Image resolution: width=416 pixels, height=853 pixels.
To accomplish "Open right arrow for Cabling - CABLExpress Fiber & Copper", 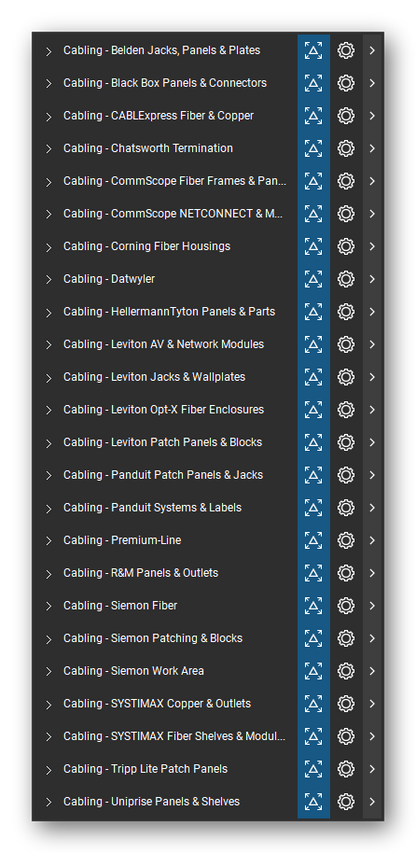I will (x=372, y=116).
